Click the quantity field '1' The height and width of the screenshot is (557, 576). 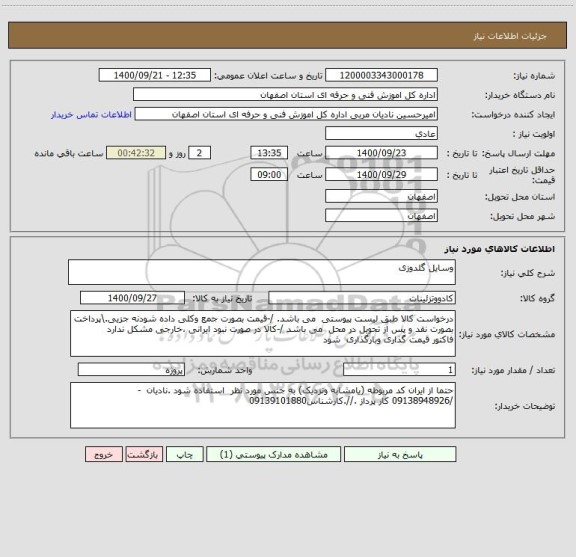click(399, 370)
